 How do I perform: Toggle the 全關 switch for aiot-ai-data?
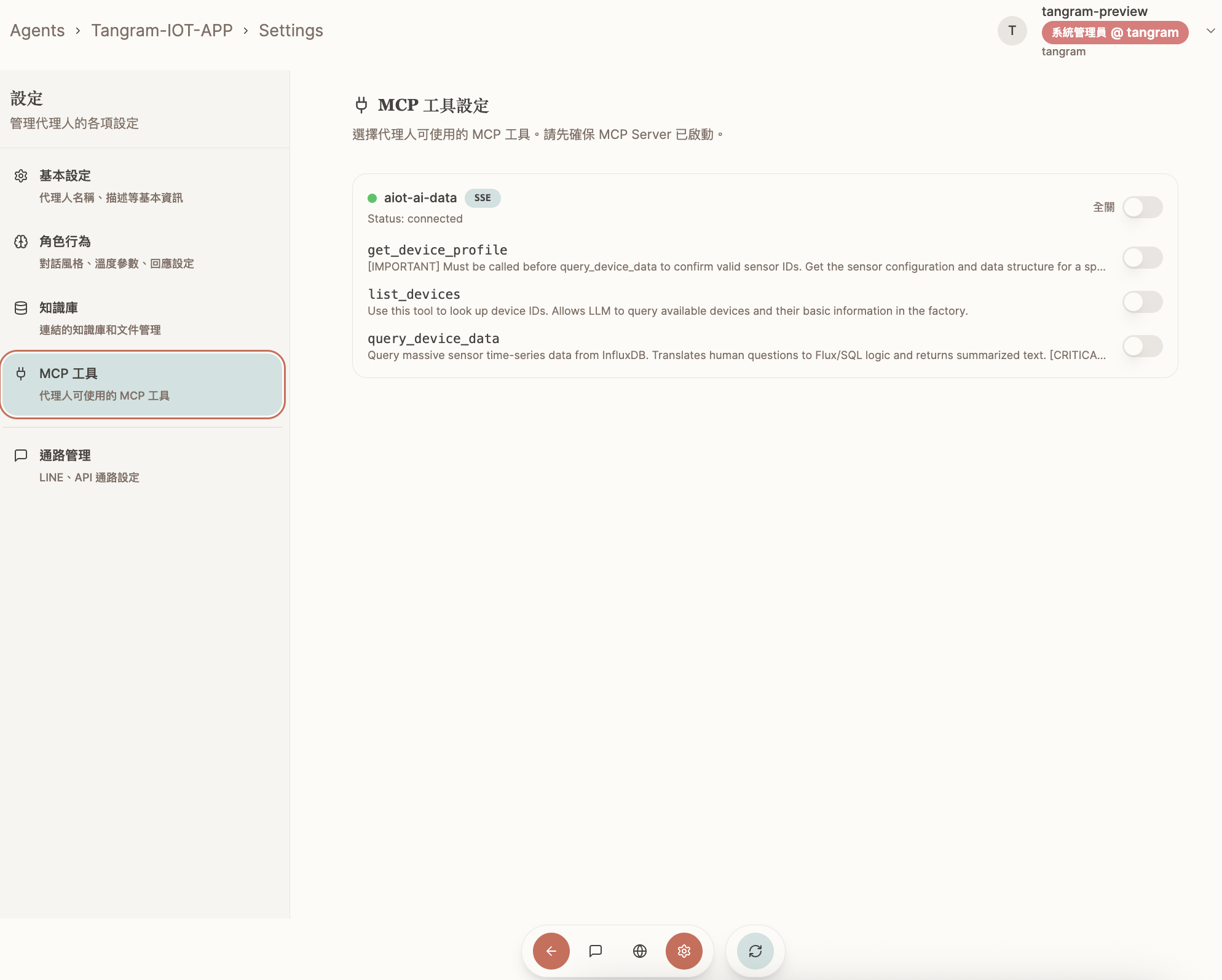click(1142, 207)
